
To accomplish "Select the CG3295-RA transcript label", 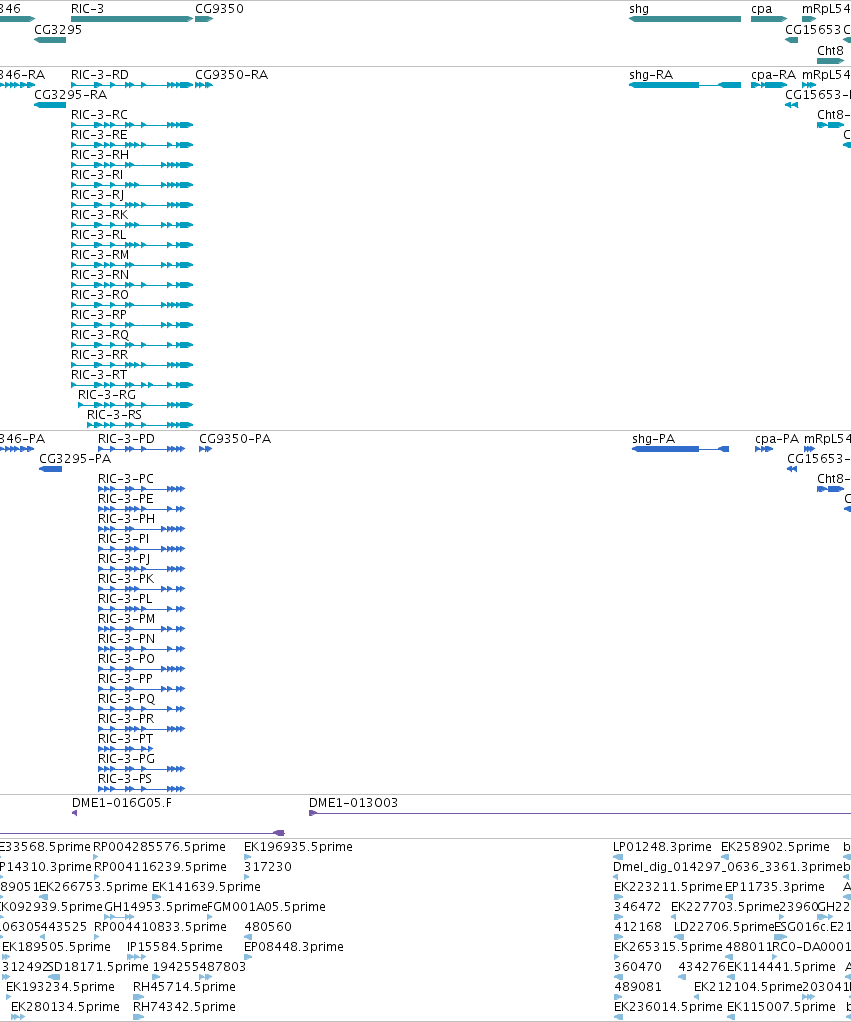I will (70, 95).
